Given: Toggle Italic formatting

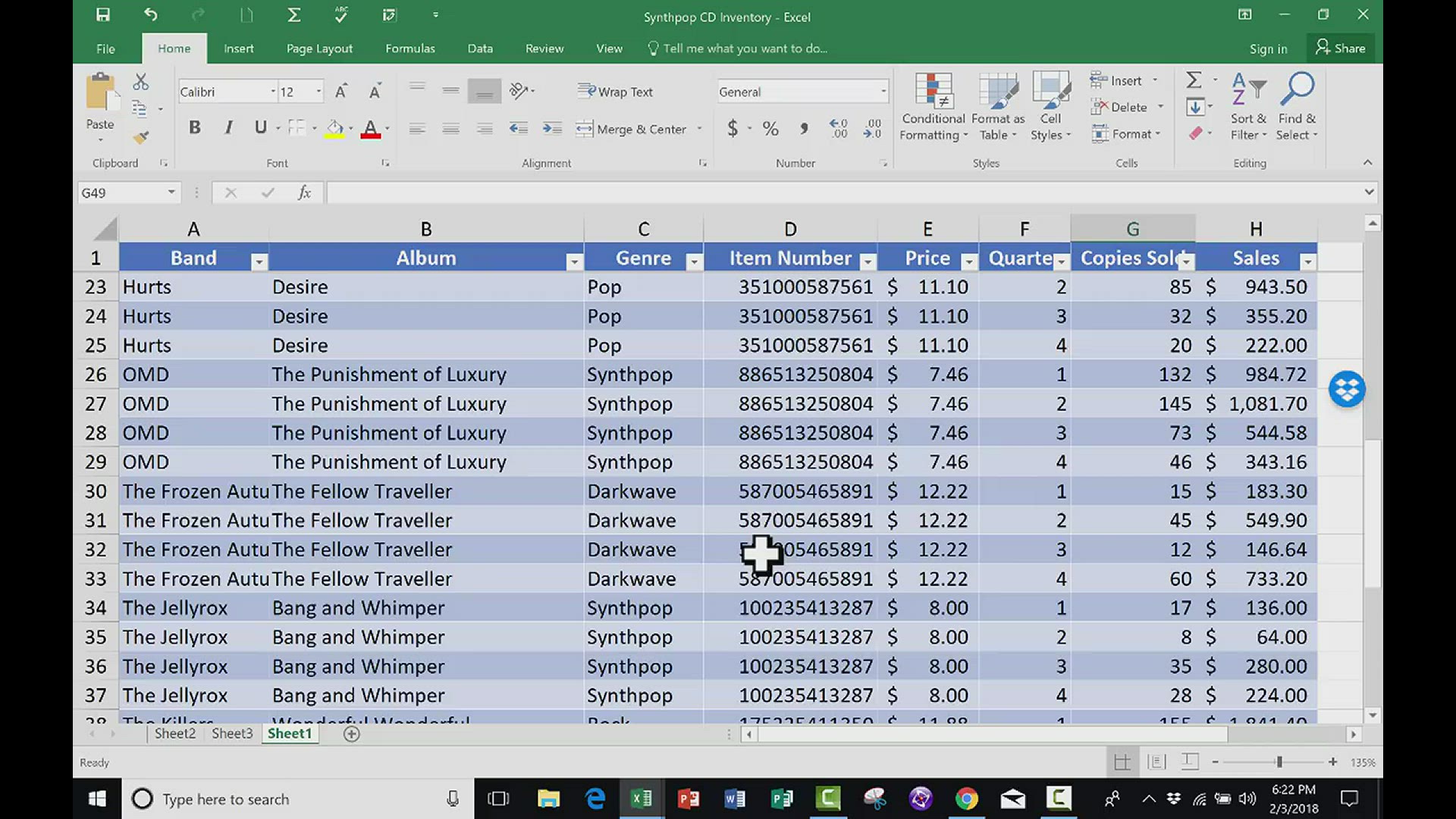Looking at the screenshot, I should (x=228, y=127).
